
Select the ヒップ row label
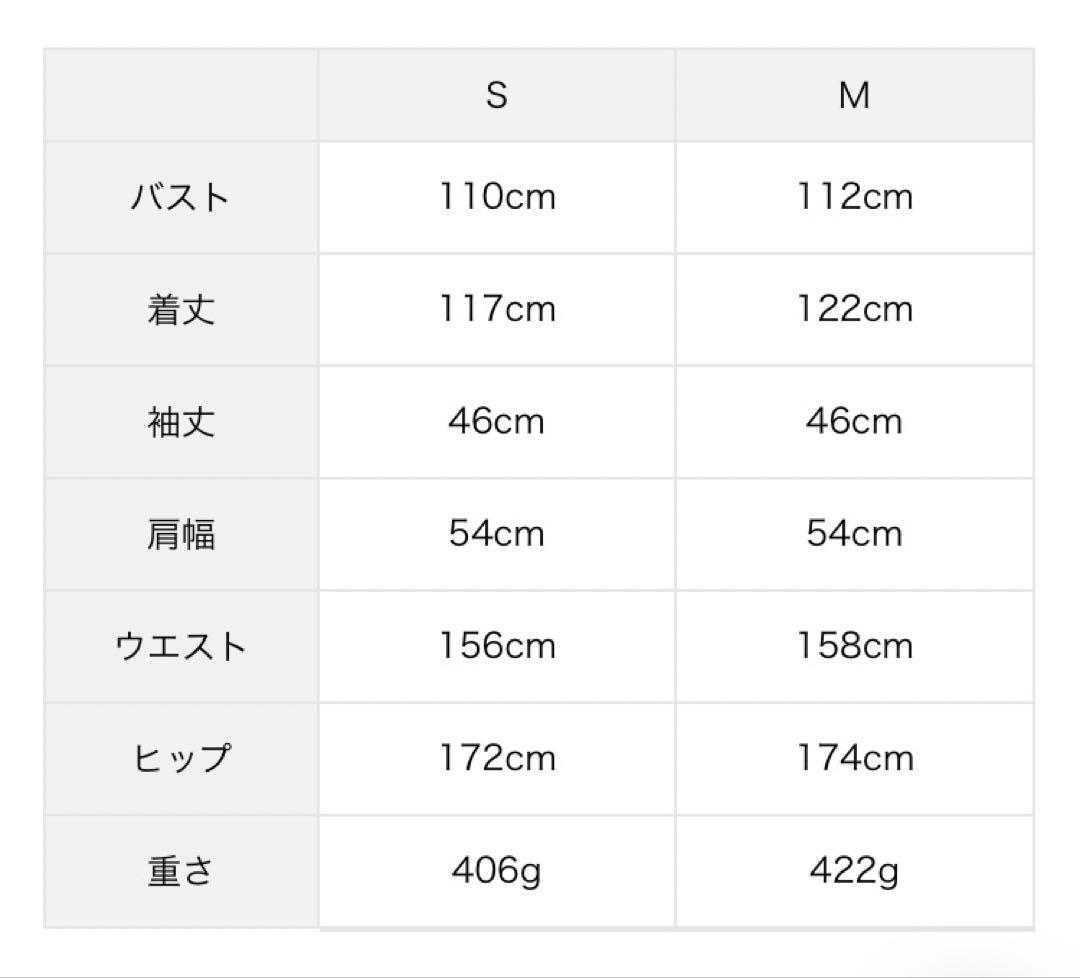(x=181, y=758)
